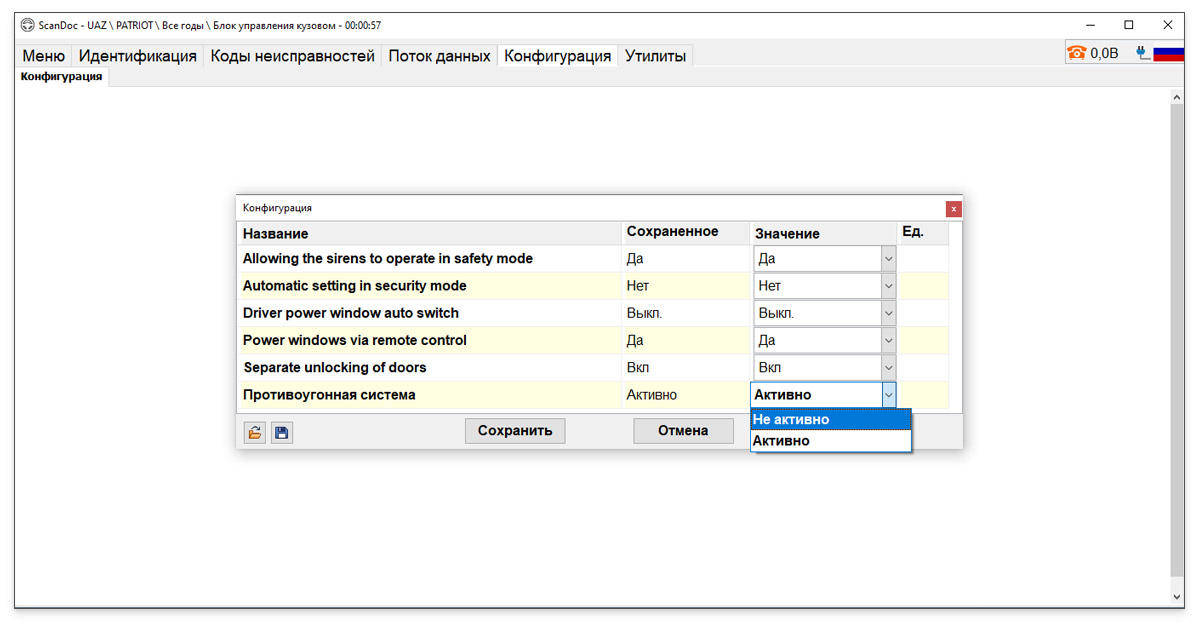The height and width of the screenshot is (633, 1200).
Task: Click the Ед. column header
Action: [923, 233]
